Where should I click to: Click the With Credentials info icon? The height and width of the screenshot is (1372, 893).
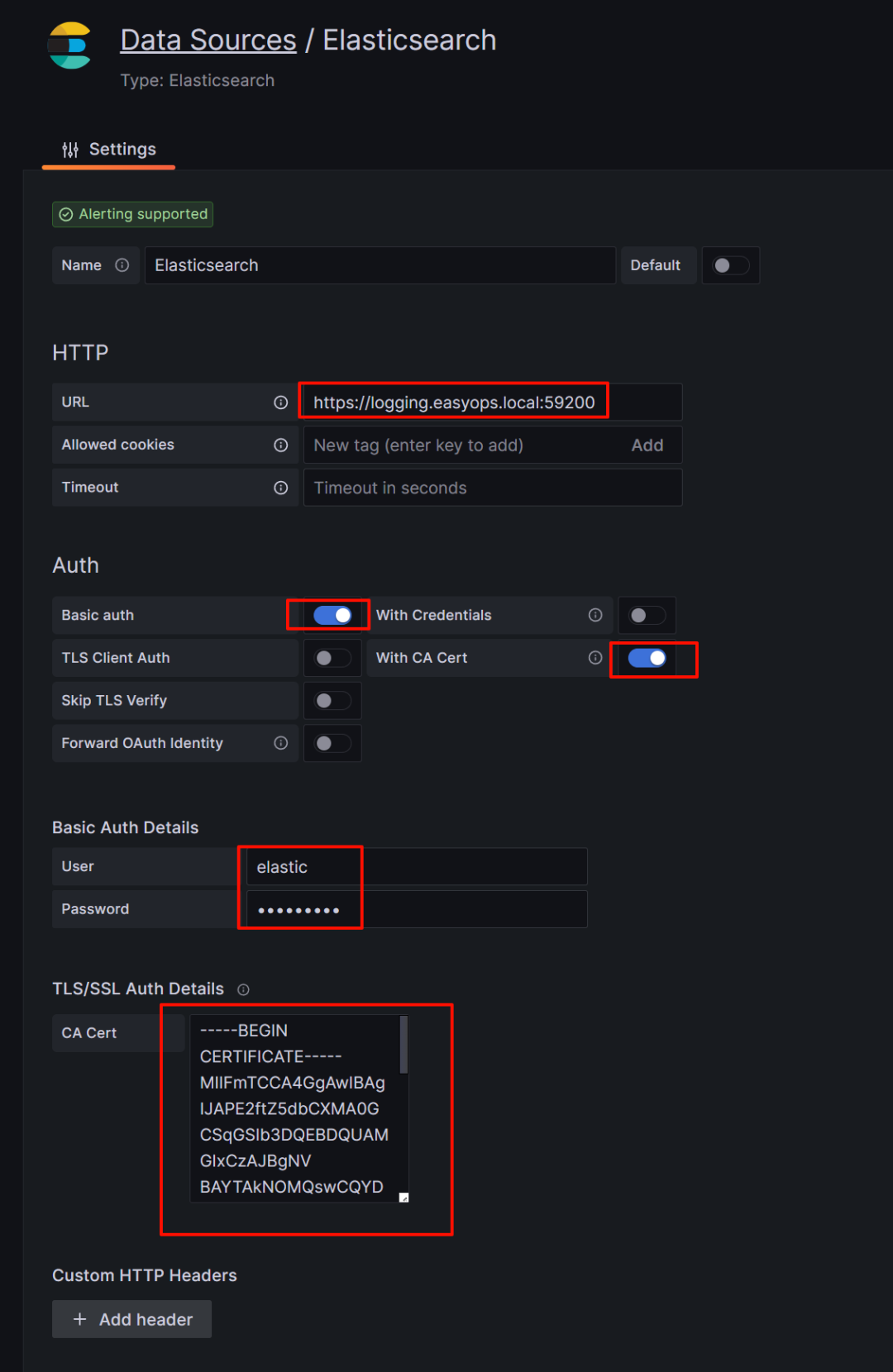click(595, 616)
